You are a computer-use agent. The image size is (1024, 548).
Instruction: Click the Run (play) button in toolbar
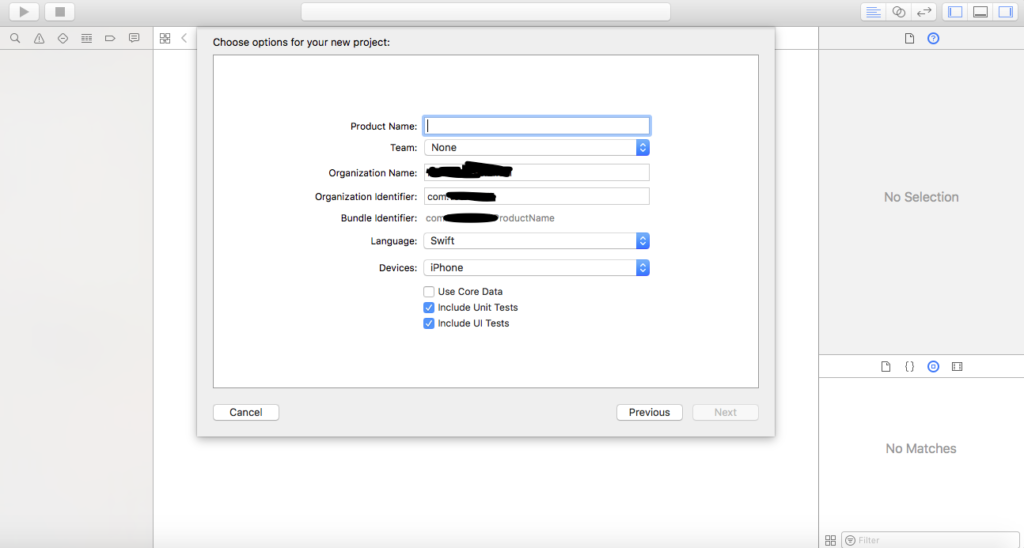point(24,12)
